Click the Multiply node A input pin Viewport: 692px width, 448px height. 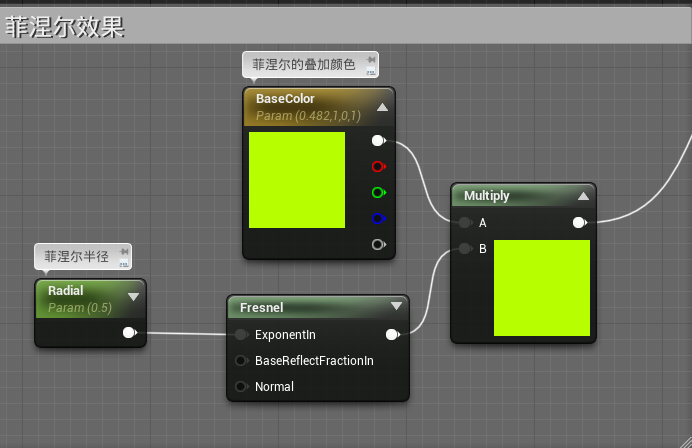coord(465,222)
